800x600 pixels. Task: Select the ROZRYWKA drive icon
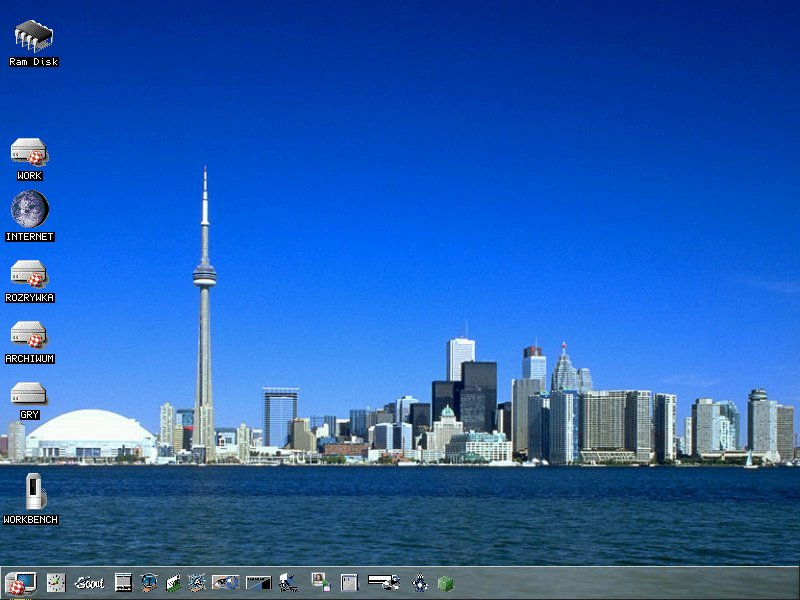point(29,274)
